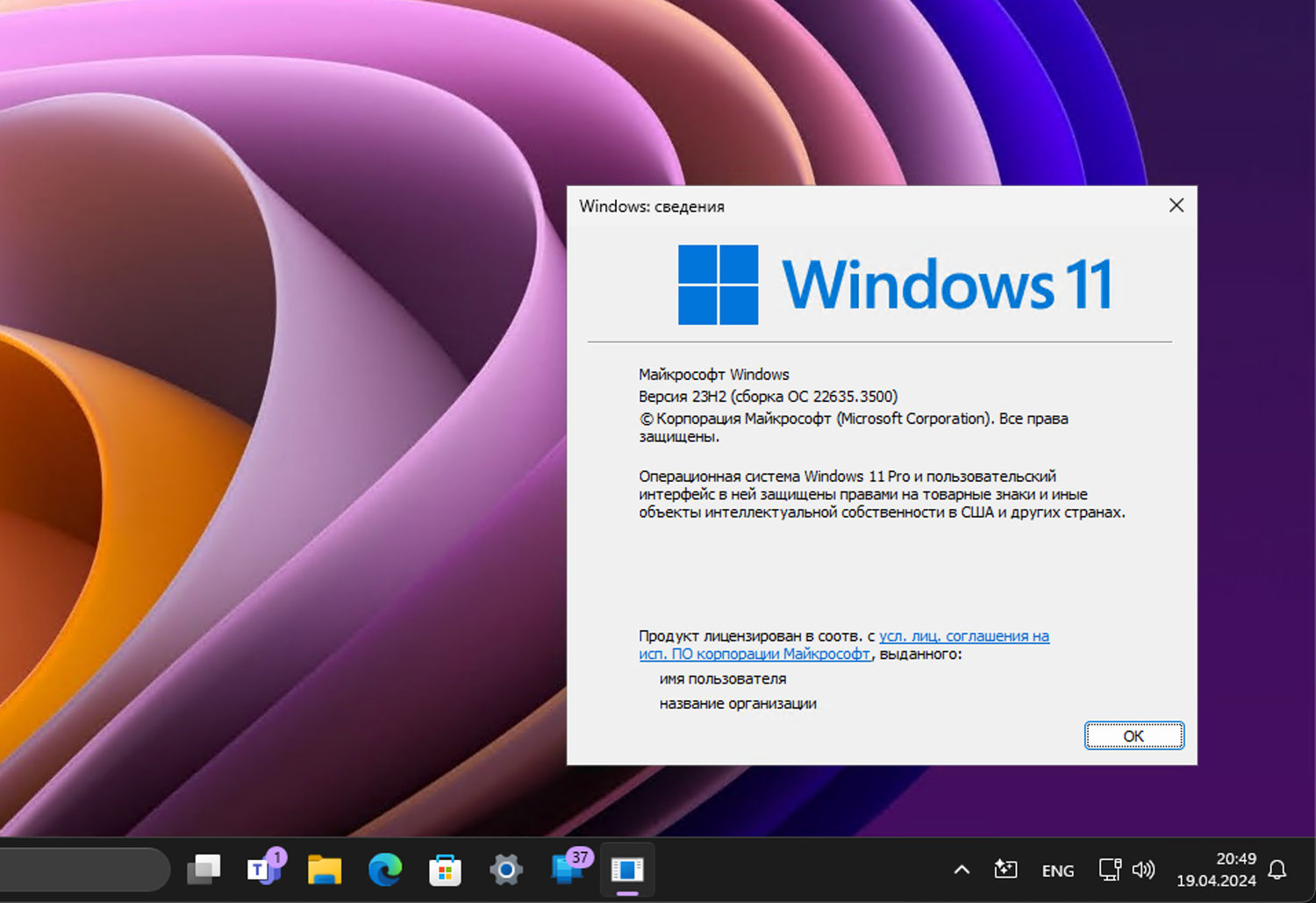
Task: Open the notification bell
Action: coord(1279,870)
